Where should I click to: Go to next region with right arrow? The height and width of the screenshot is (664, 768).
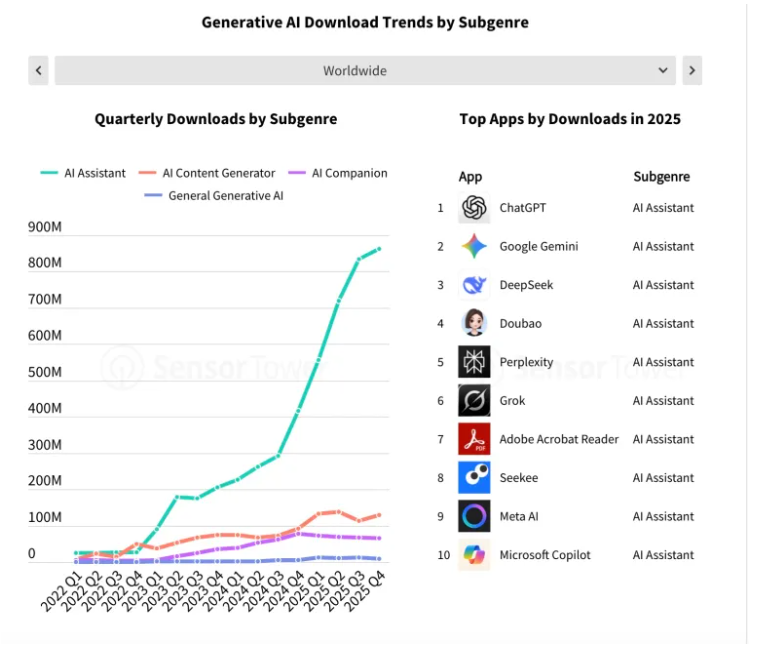(x=692, y=71)
